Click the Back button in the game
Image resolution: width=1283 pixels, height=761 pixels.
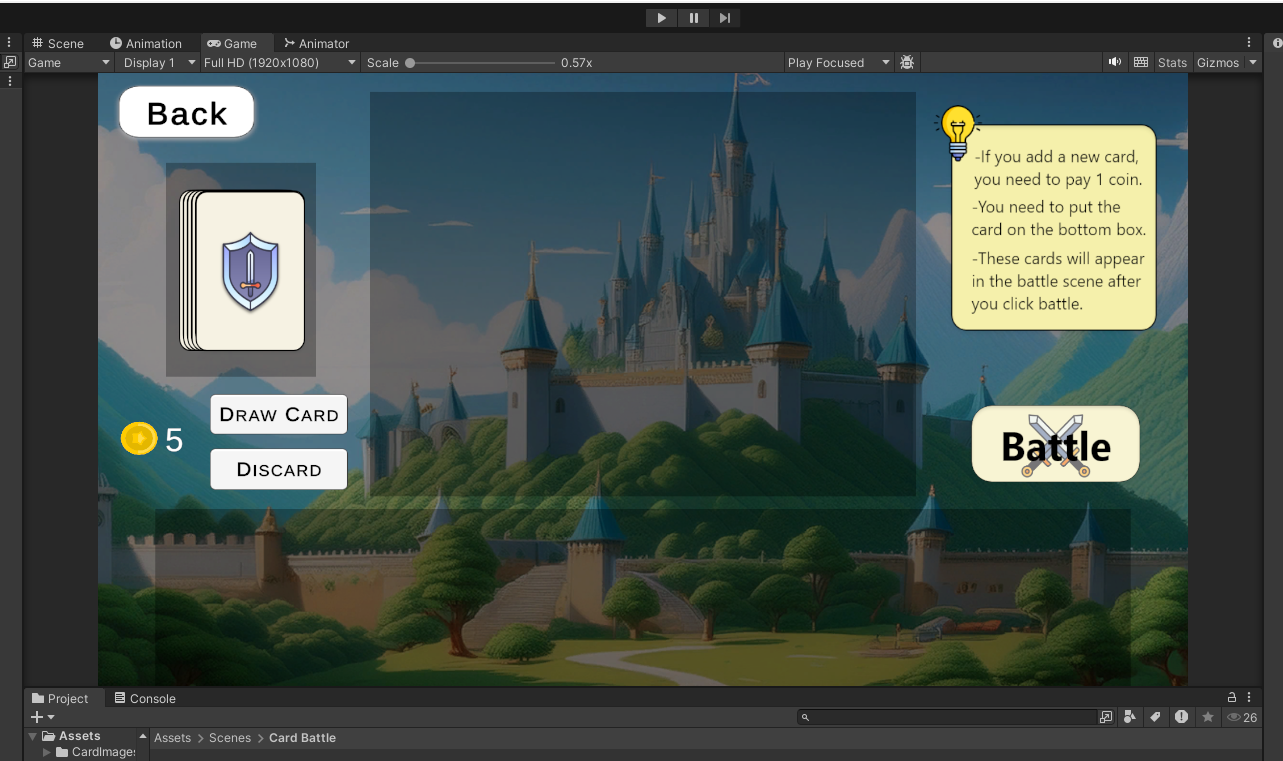[x=187, y=112]
